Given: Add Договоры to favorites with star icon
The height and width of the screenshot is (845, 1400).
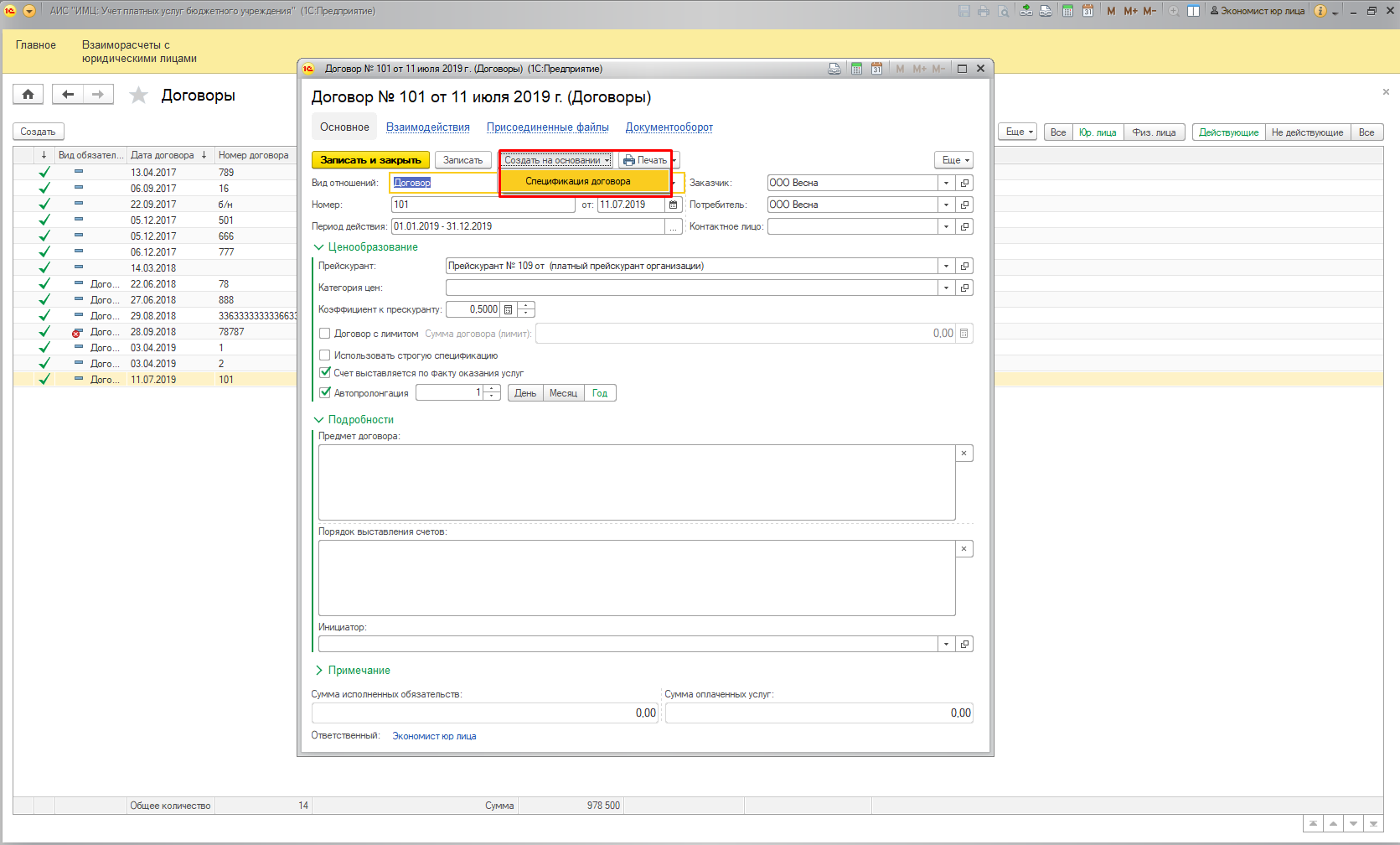Looking at the screenshot, I should pyautogui.click(x=138, y=96).
